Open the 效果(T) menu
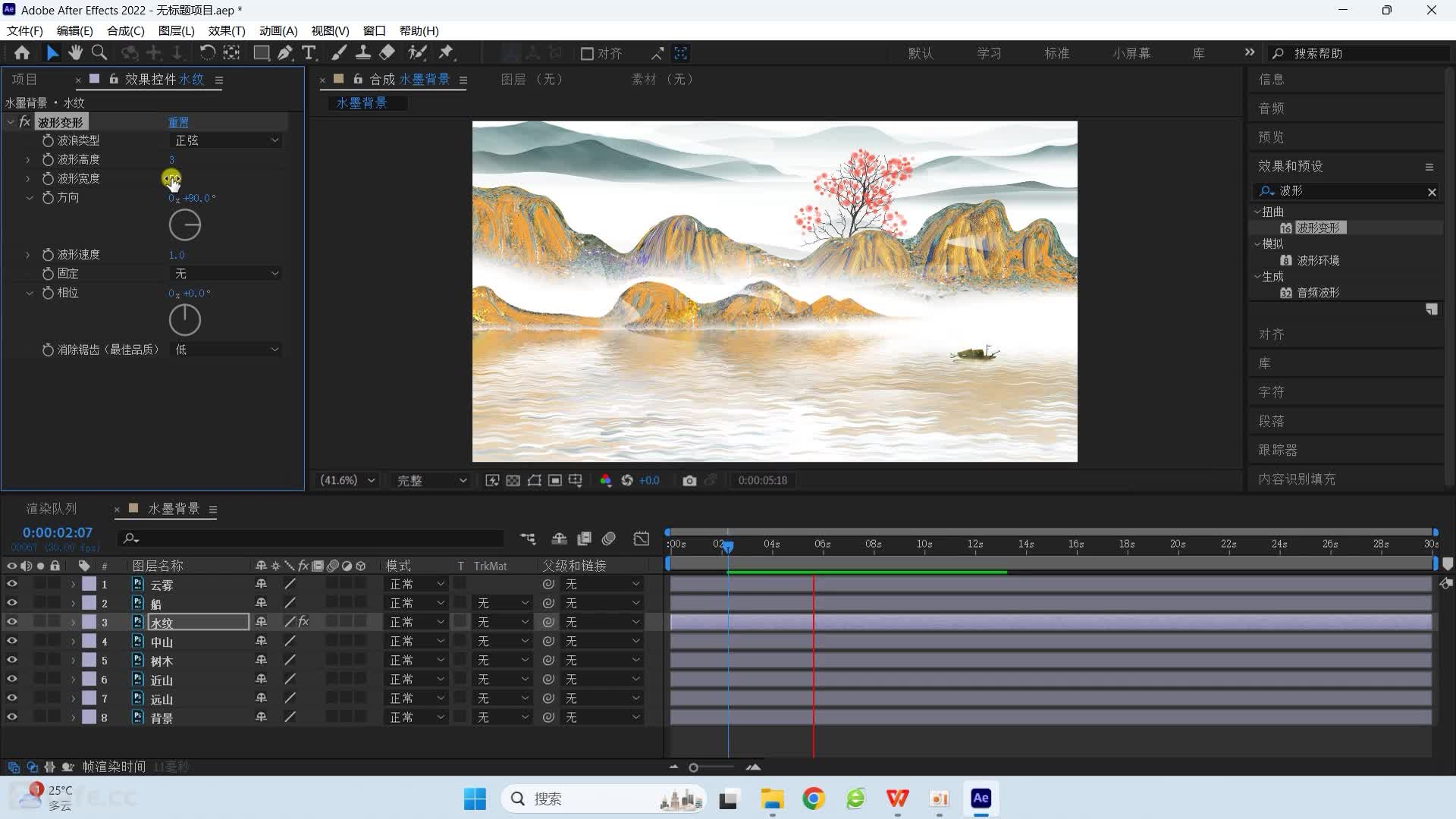 [x=227, y=31]
